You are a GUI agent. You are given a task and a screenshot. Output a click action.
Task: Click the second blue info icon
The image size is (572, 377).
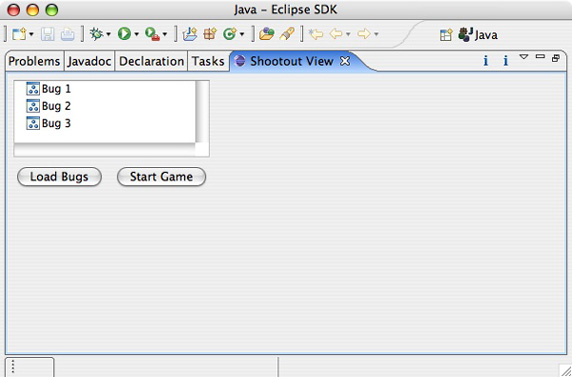click(506, 61)
